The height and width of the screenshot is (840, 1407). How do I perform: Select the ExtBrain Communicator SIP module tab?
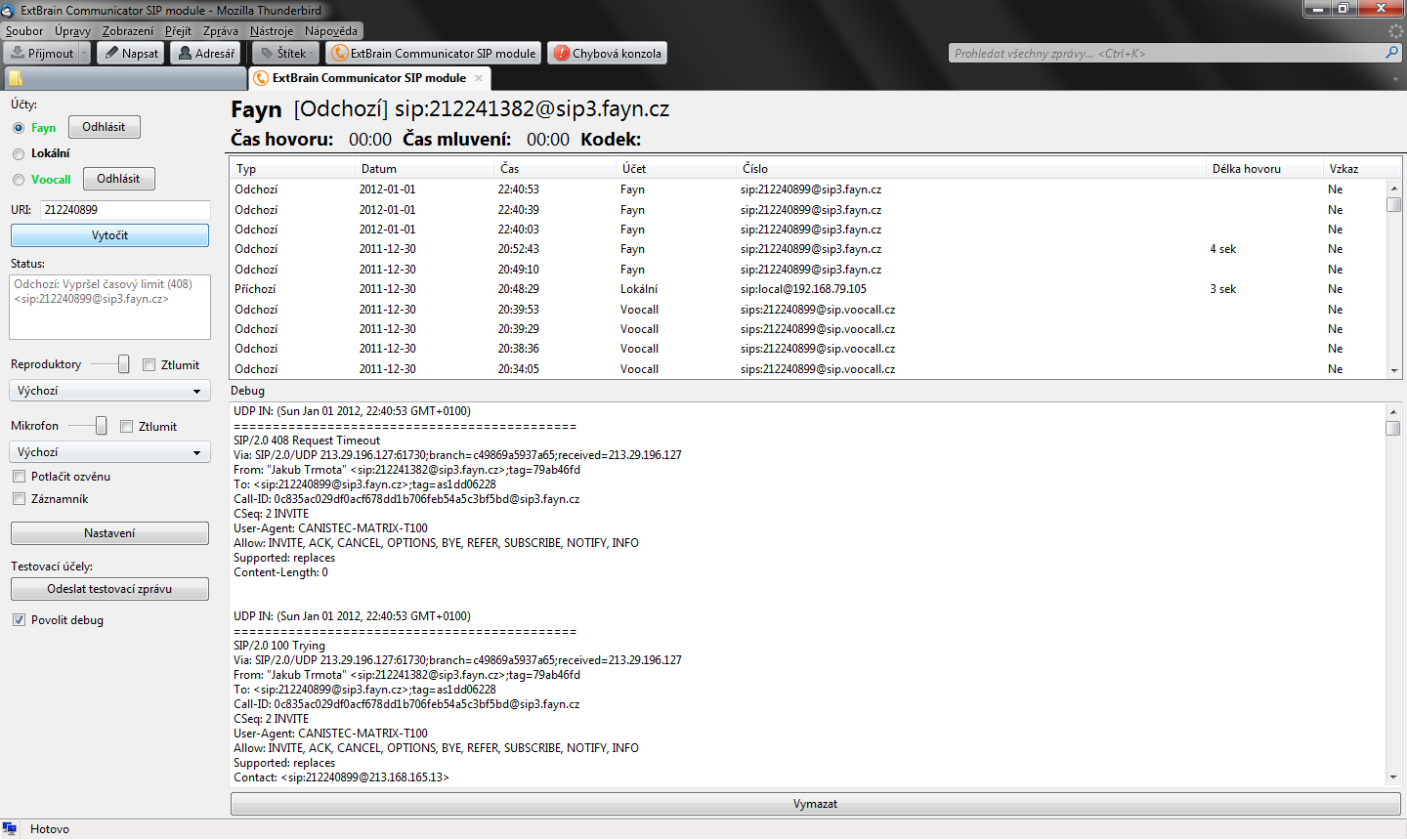click(x=369, y=78)
